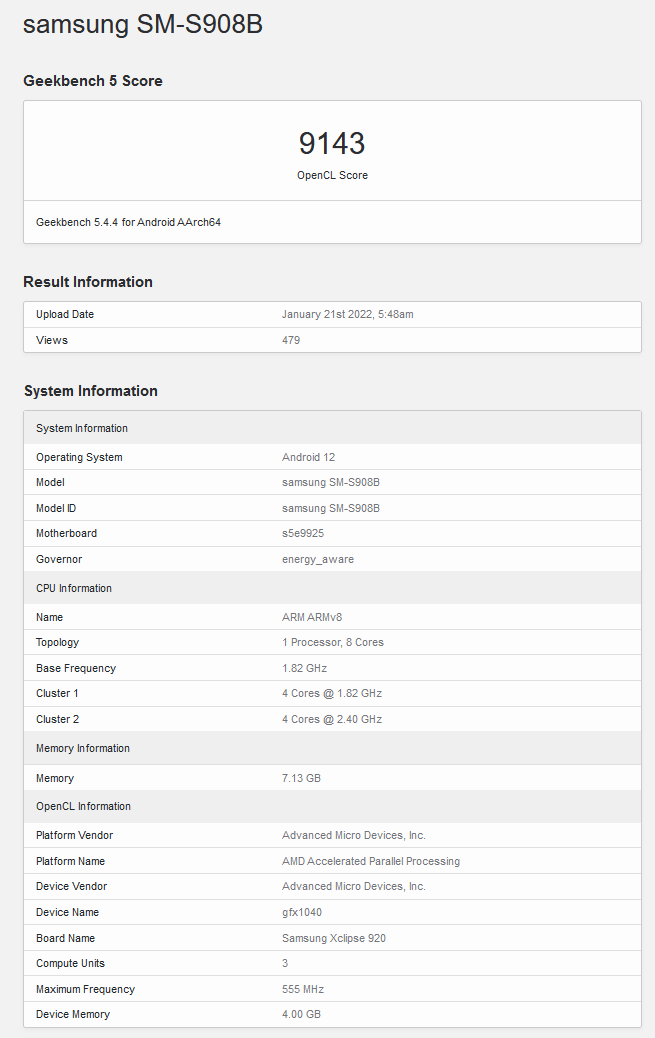Viewport: 655px width, 1038px height.
Task: Click the 'System Information' table header row
Action: tap(332, 428)
